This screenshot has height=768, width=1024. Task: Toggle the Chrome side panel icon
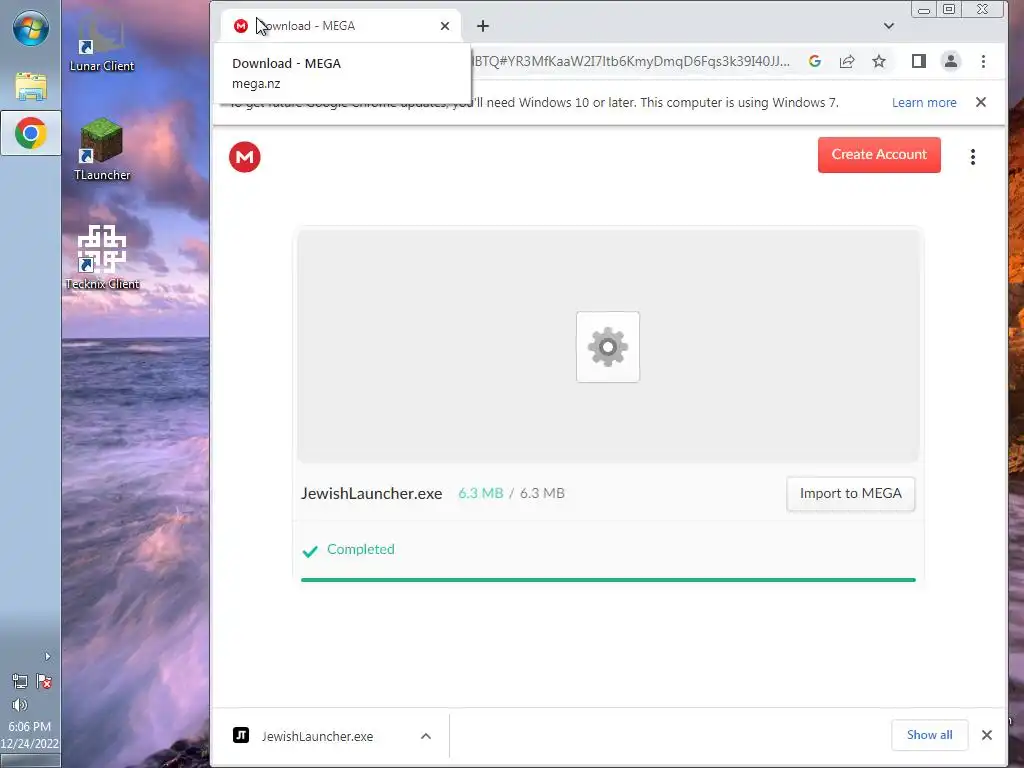pos(918,61)
